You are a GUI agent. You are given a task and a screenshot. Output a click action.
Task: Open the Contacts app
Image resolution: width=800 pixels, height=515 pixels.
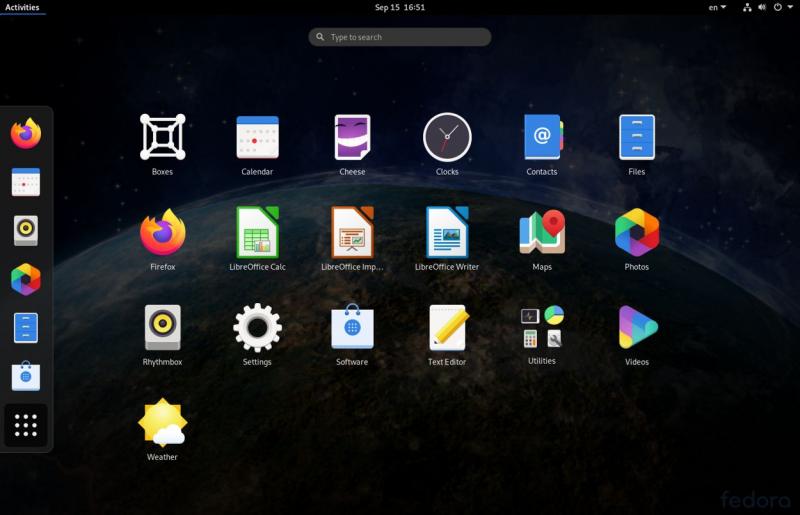pos(542,138)
